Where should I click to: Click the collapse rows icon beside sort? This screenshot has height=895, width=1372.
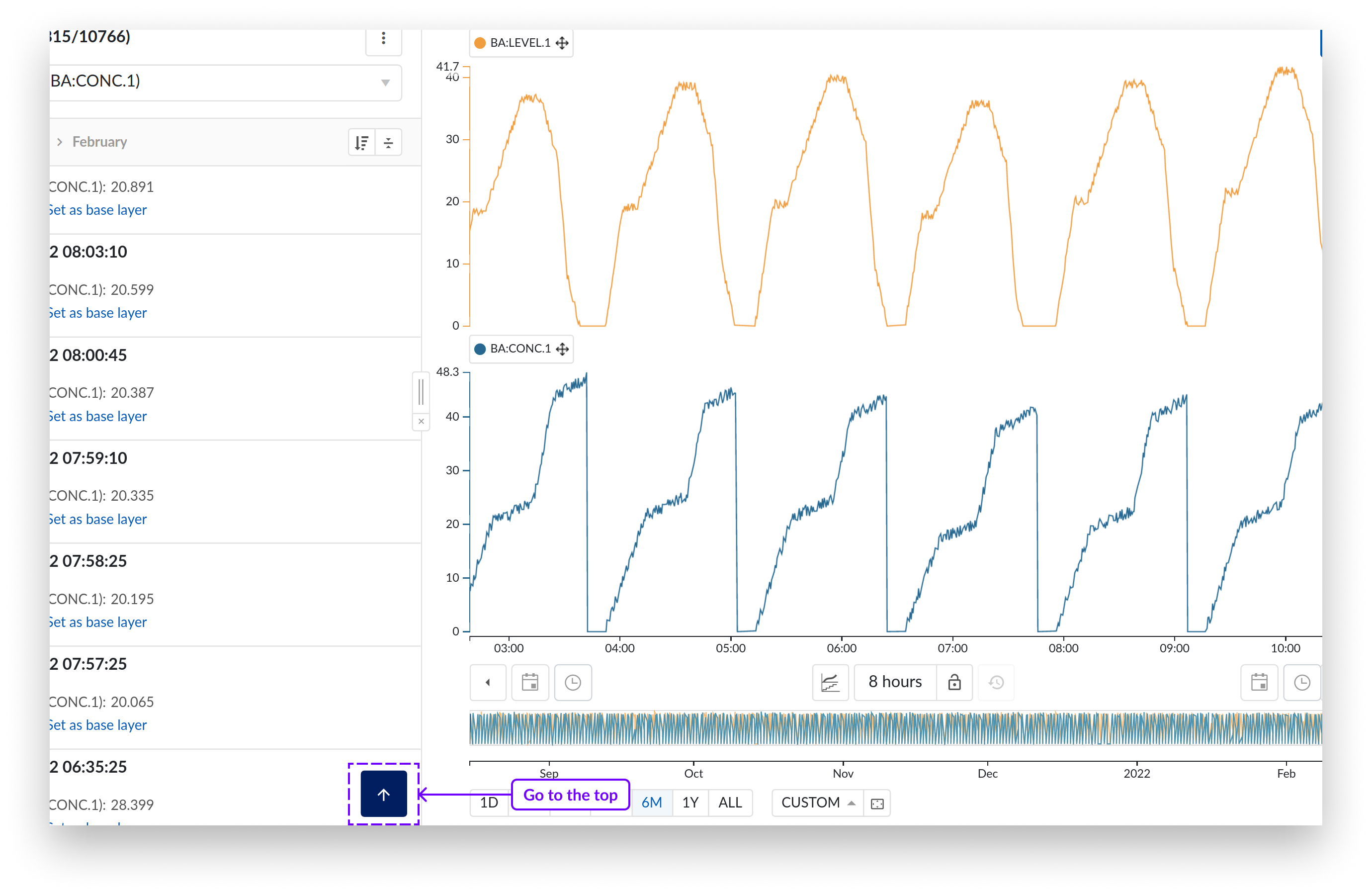point(389,142)
